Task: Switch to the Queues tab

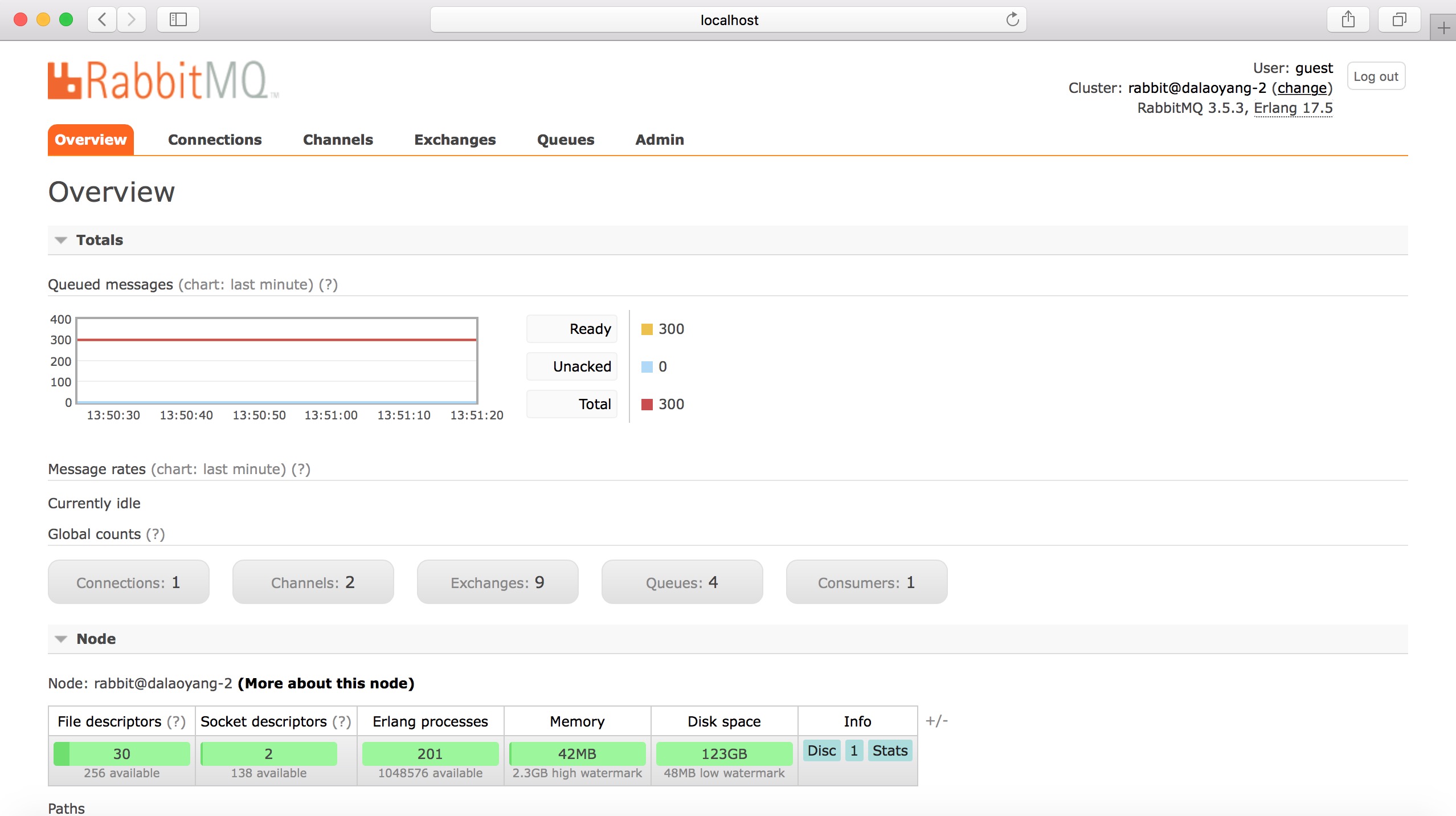Action: (x=566, y=140)
